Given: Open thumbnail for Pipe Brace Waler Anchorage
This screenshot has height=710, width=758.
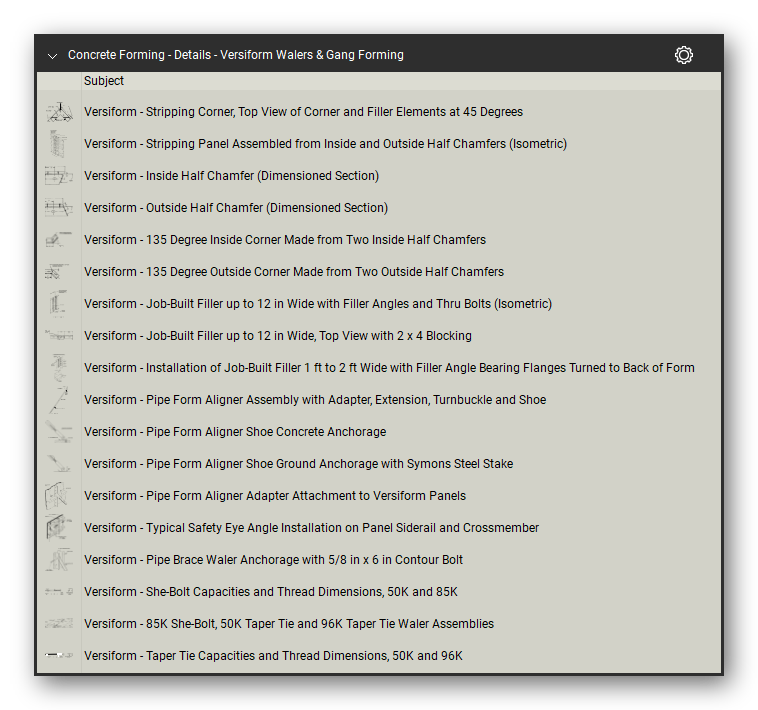Looking at the screenshot, I should (x=59, y=559).
